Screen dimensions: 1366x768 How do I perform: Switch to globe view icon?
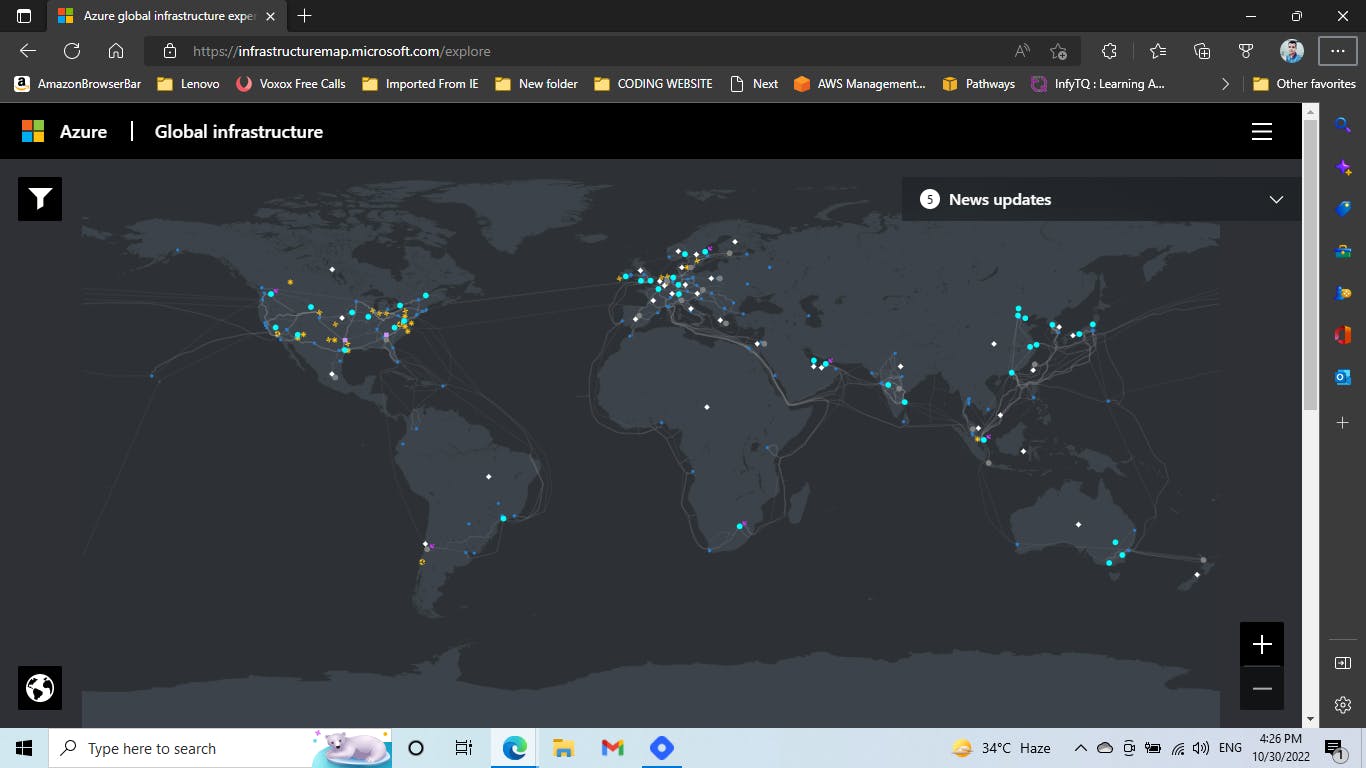coord(40,688)
